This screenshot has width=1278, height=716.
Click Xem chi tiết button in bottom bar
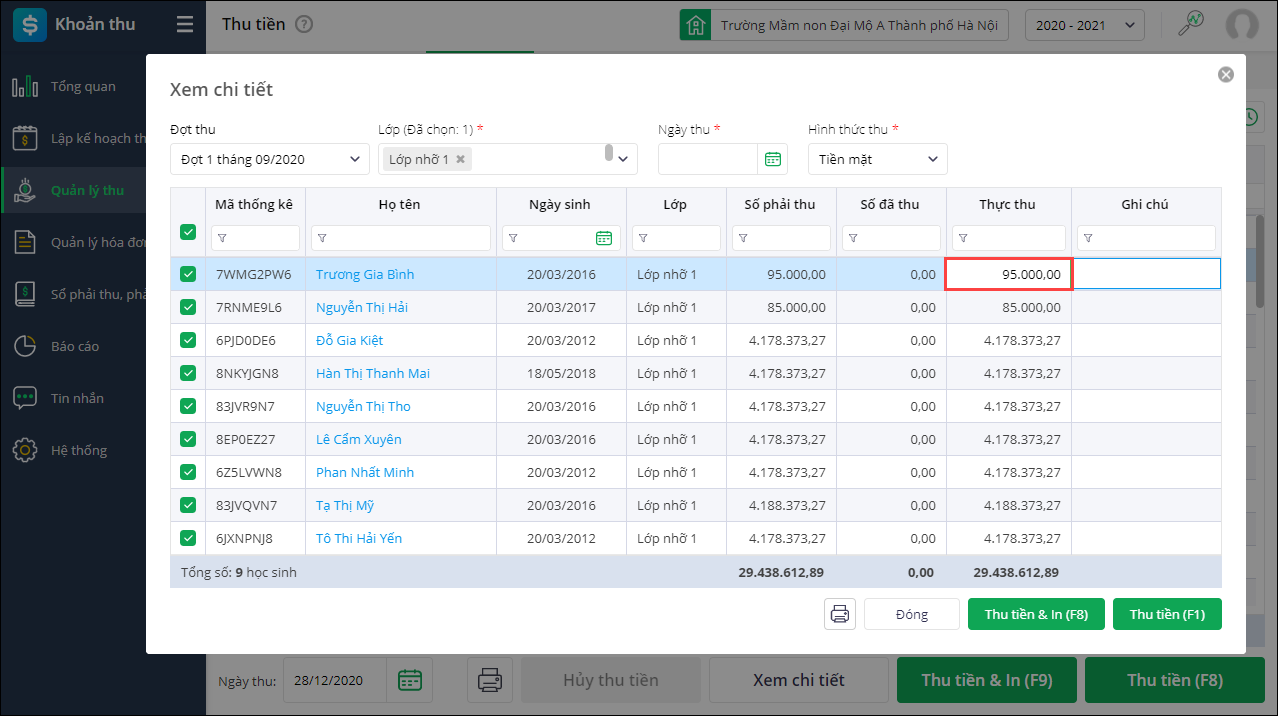pos(799,680)
